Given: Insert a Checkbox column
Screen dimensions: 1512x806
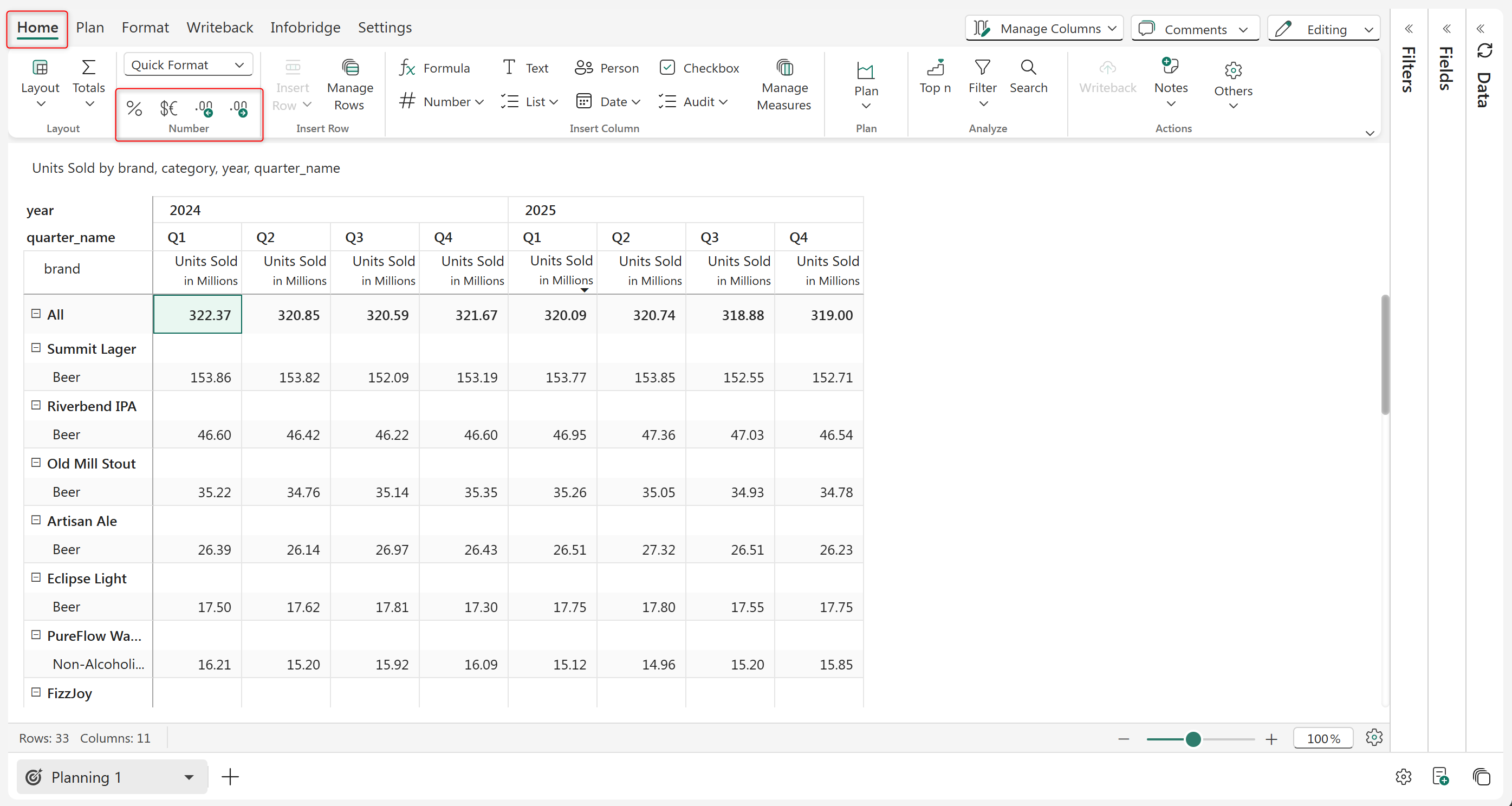Looking at the screenshot, I should 698,68.
